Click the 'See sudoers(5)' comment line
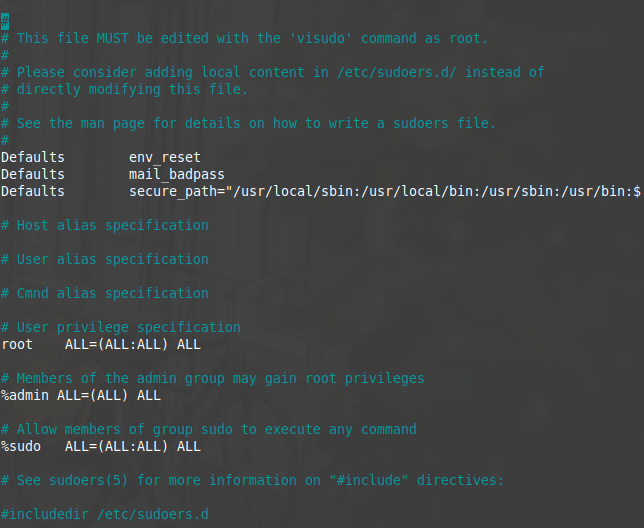 coord(252,480)
